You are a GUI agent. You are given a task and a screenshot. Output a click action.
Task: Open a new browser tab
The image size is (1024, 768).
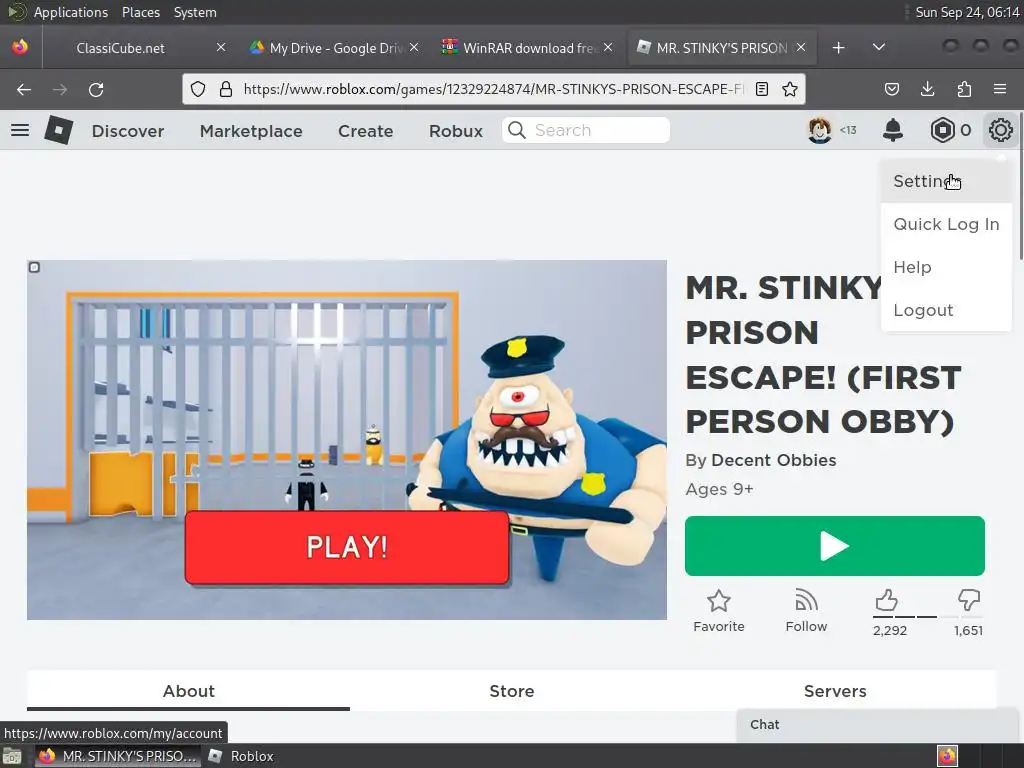[839, 48]
